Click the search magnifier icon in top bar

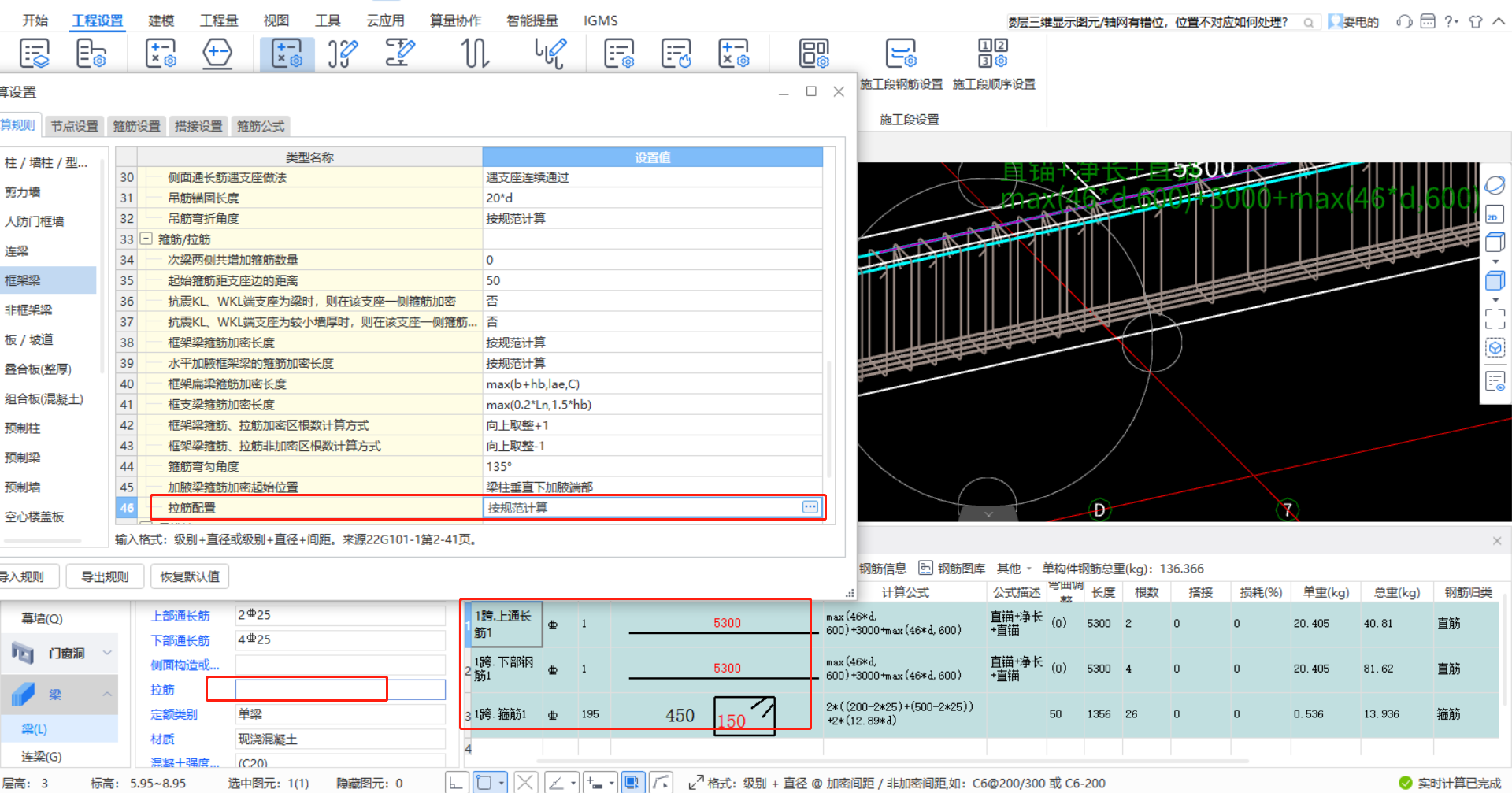coord(1308,22)
